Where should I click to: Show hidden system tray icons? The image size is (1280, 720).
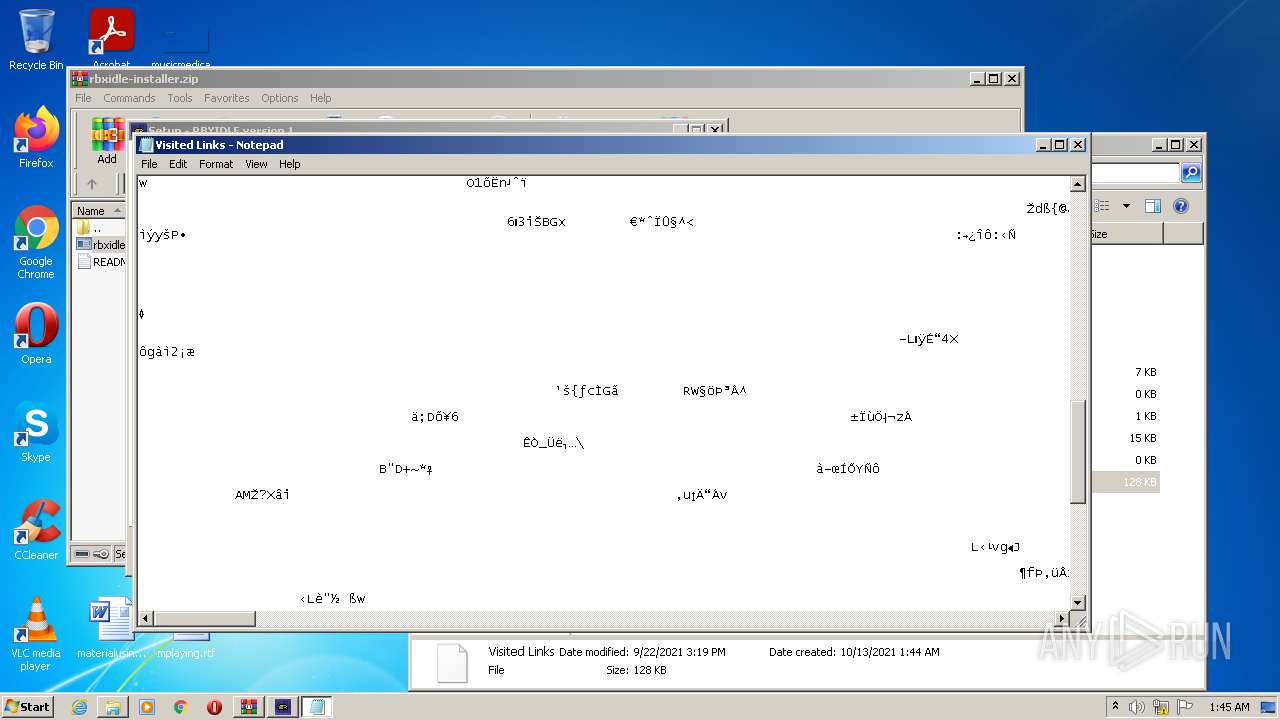(1115, 707)
